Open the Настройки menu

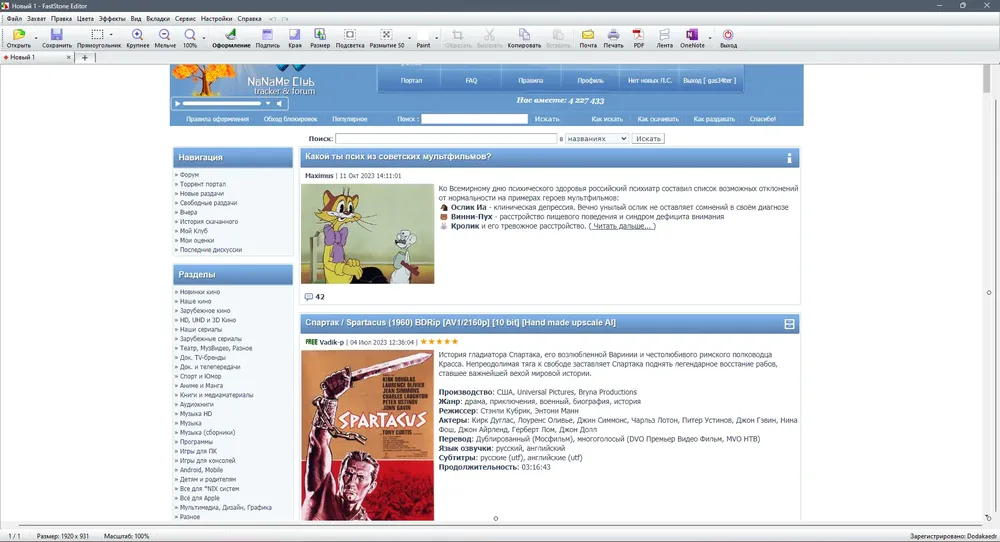(216, 19)
